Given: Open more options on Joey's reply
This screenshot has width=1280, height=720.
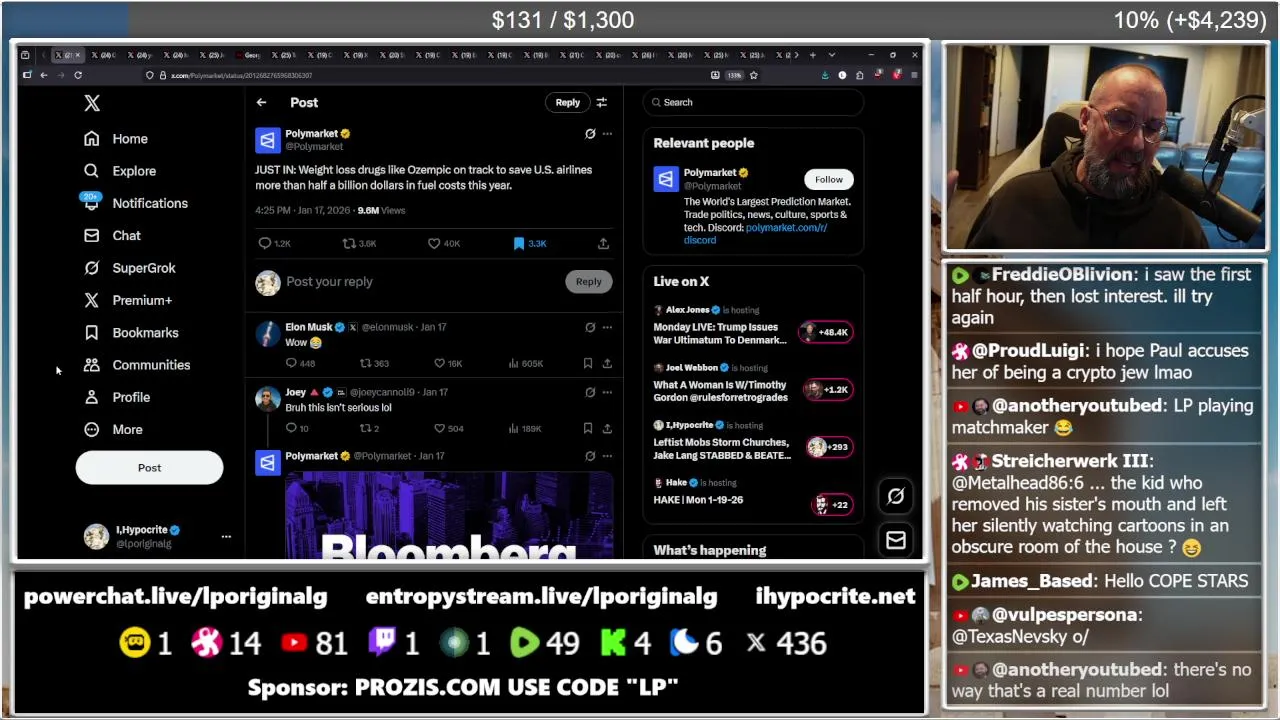Looking at the screenshot, I should point(607,392).
